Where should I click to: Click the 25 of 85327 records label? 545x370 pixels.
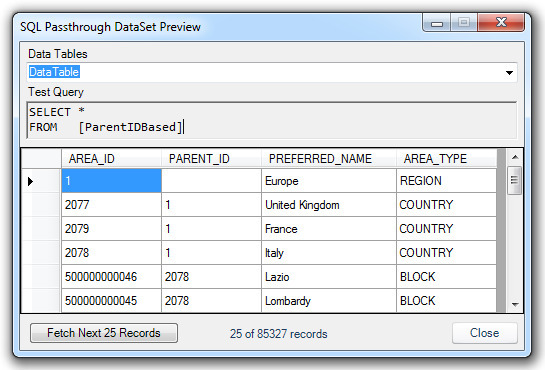278,334
